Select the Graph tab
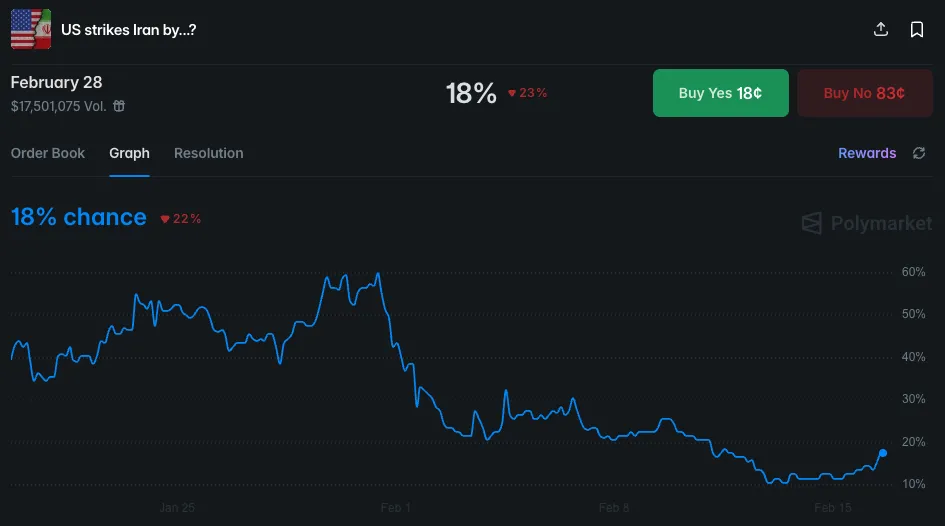945x526 pixels. (129, 153)
